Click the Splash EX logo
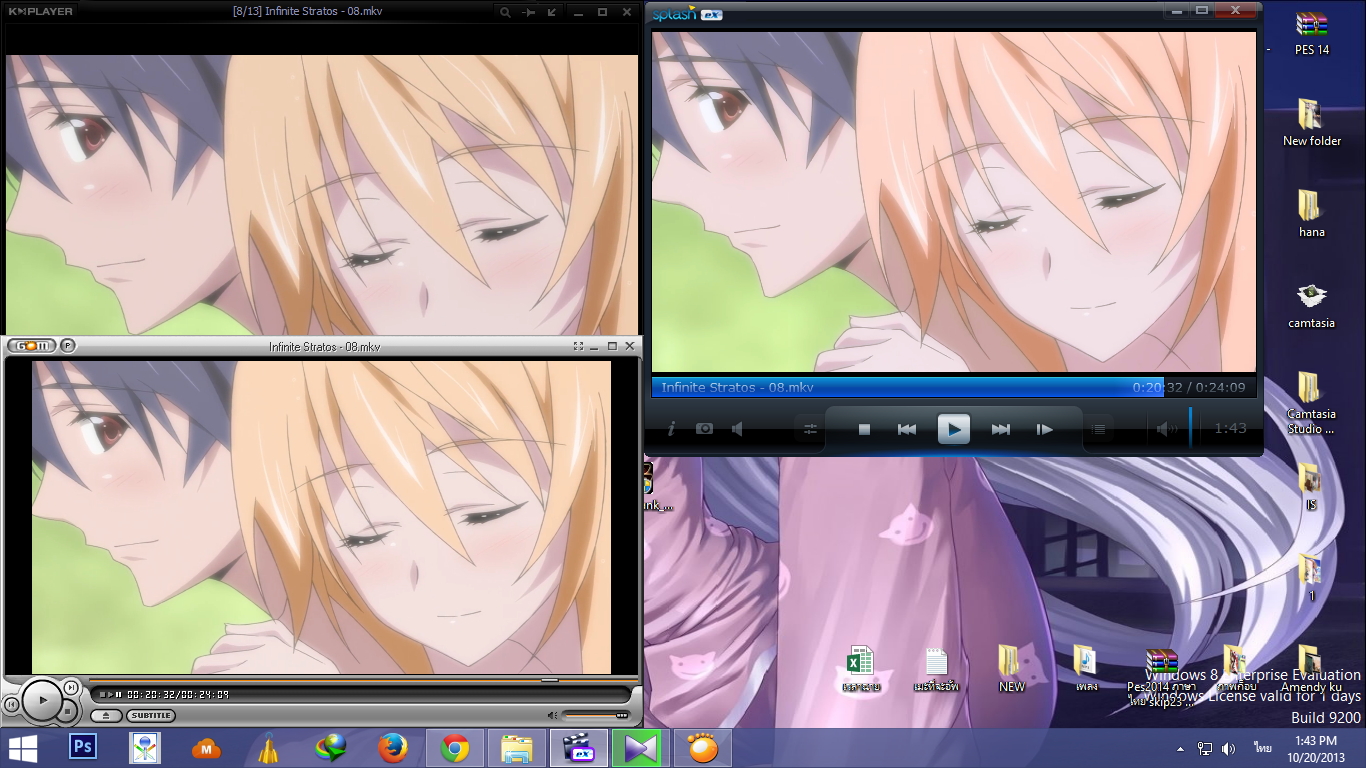The image size is (1366, 768). tap(687, 14)
